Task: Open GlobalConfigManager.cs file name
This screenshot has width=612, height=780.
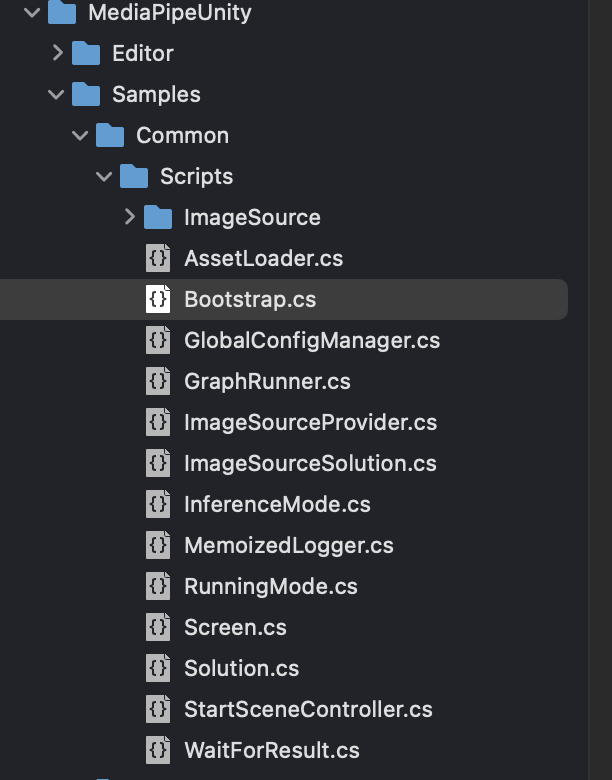Action: (312, 341)
